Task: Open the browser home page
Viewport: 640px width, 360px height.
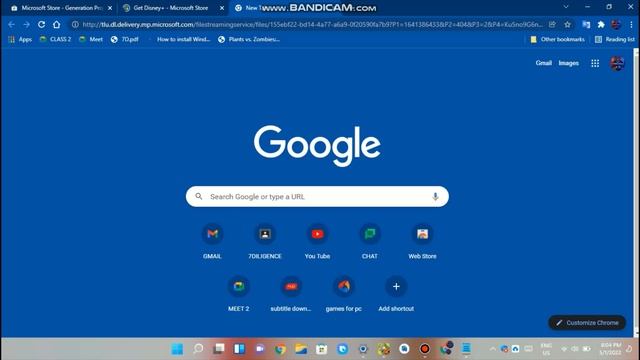Action: 56,24
